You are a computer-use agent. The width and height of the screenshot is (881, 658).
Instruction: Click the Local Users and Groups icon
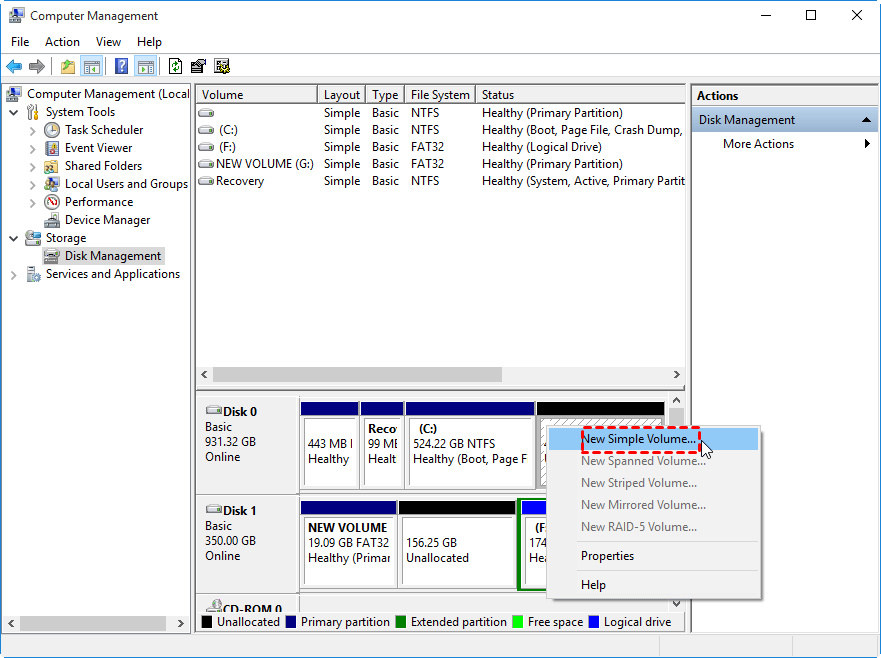coord(52,184)
